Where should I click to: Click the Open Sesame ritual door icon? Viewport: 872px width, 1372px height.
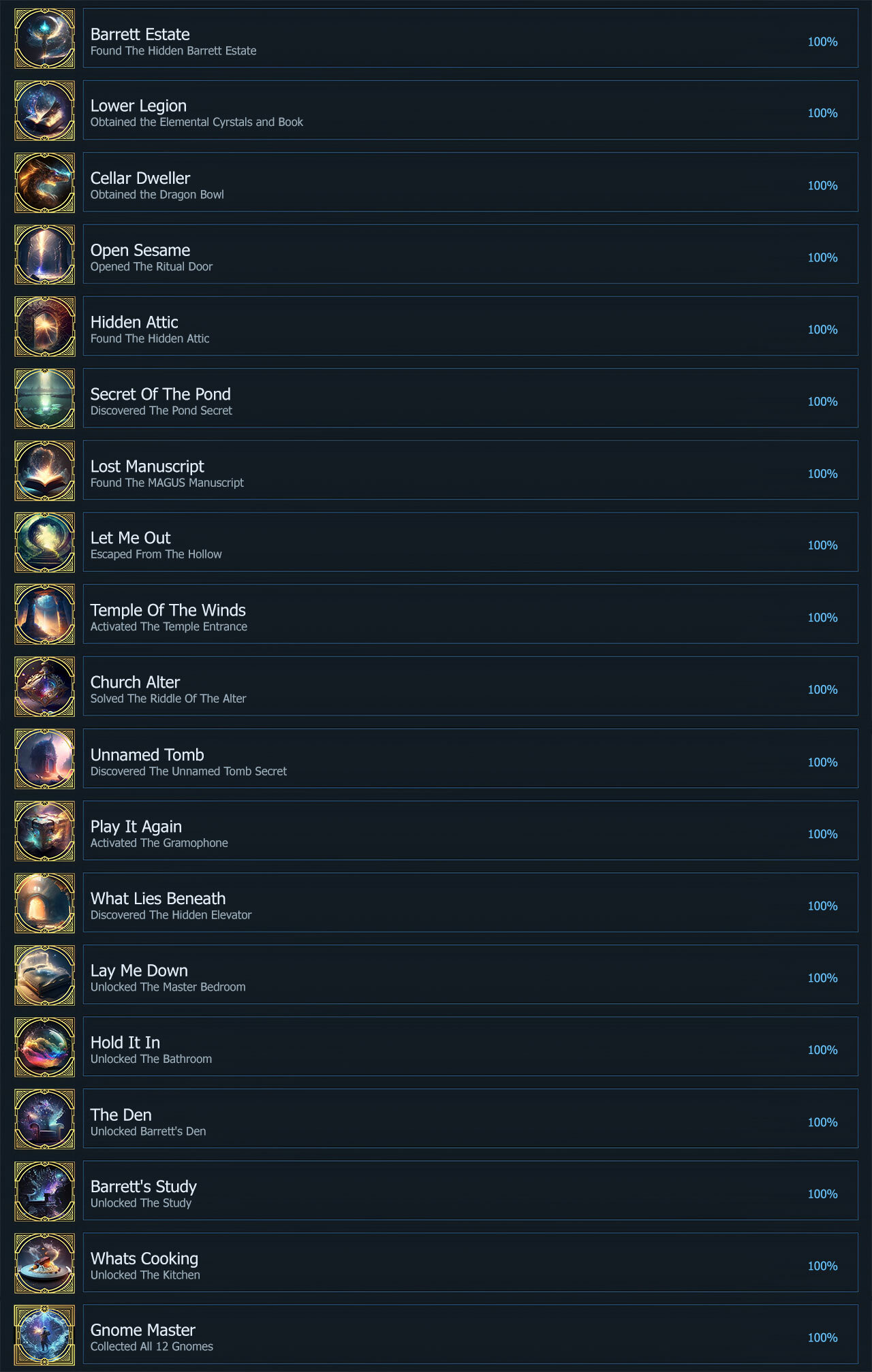click(x=45, y=255)
